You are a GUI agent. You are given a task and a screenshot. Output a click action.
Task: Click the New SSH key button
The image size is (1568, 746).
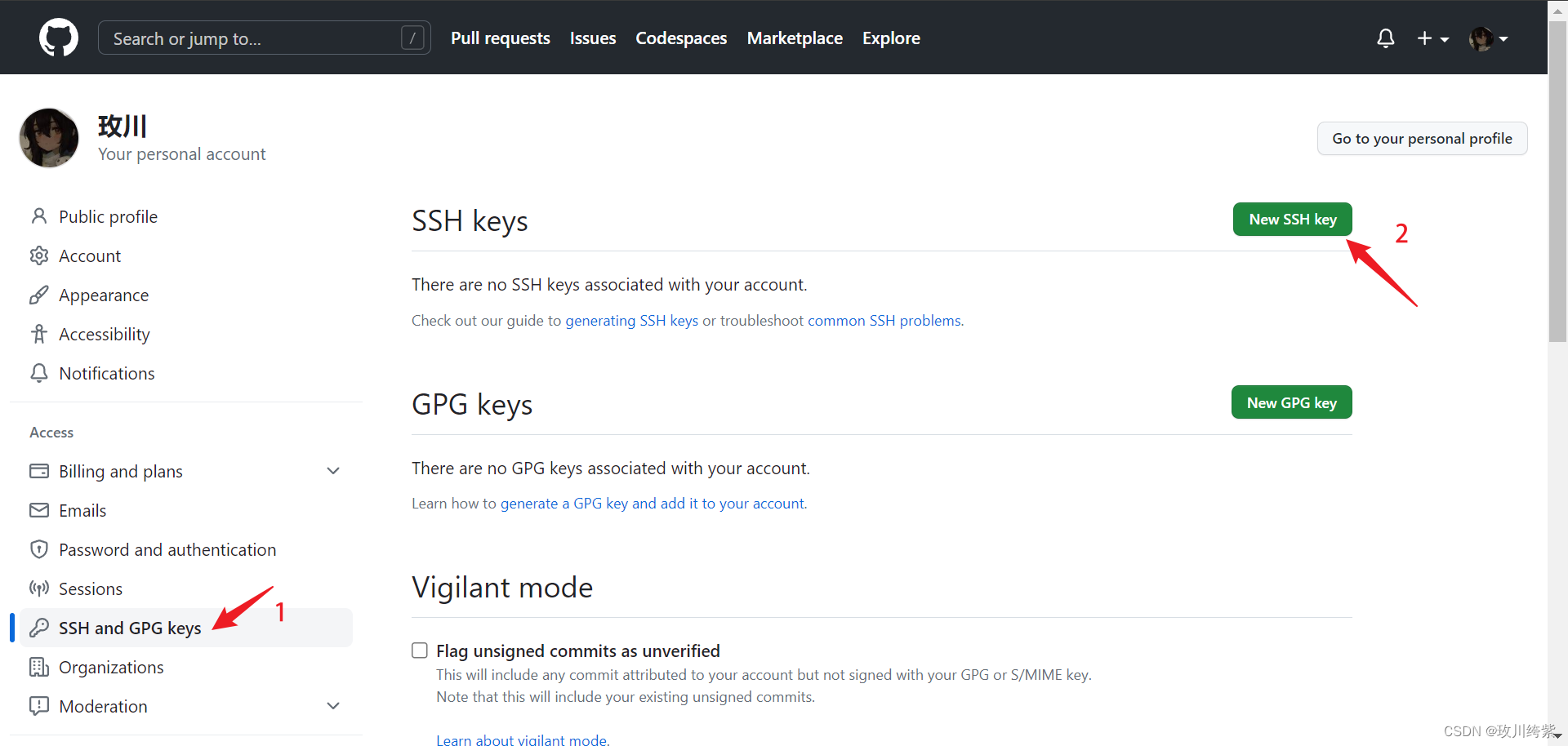point(1292,219)
